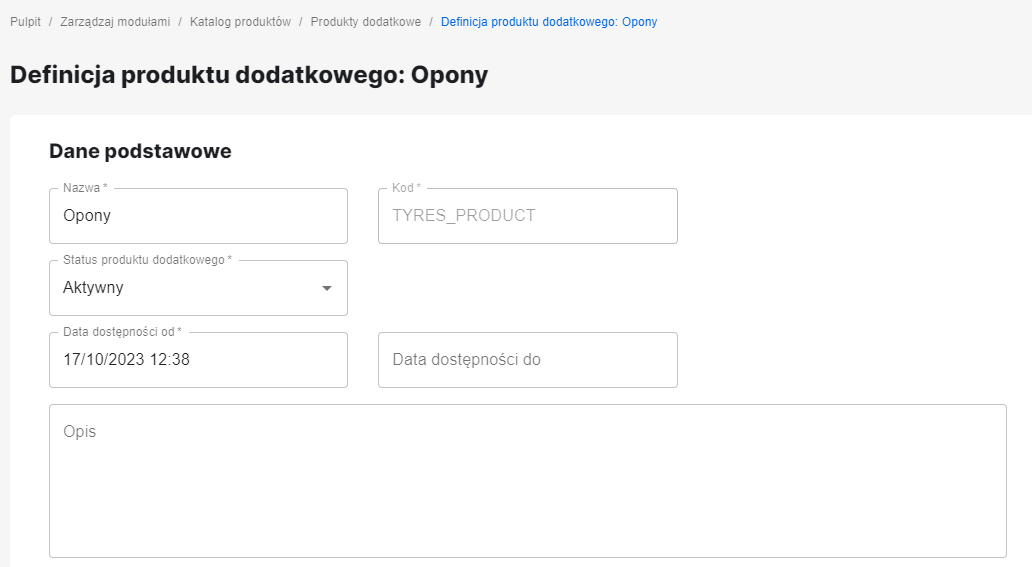The width and height of the screenshot is (1032, 567).
Task: Select the Dane podstawowe section heading
Action: 140,151
